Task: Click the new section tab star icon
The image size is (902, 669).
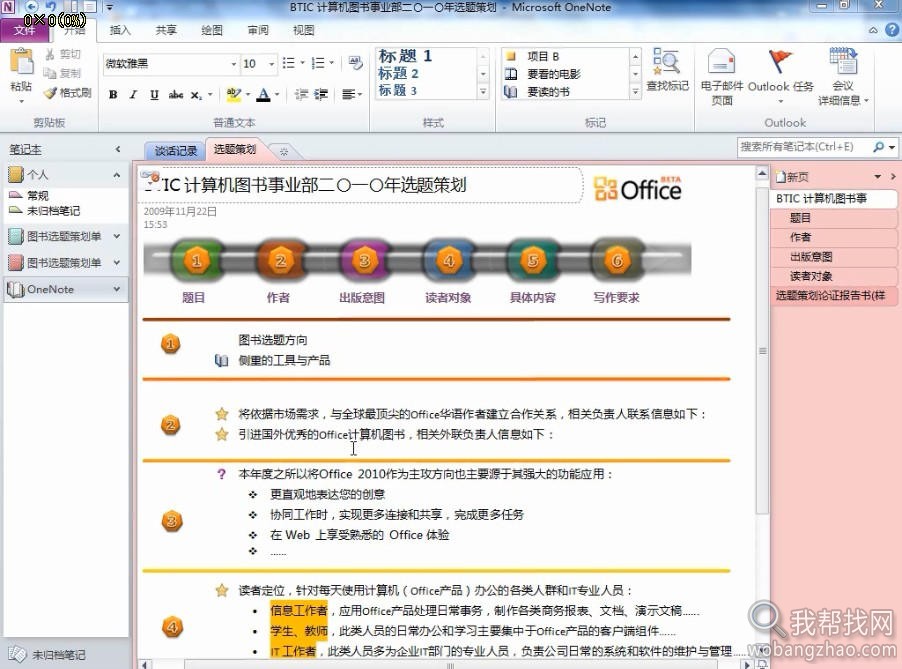Action: [x=284, y=152]
